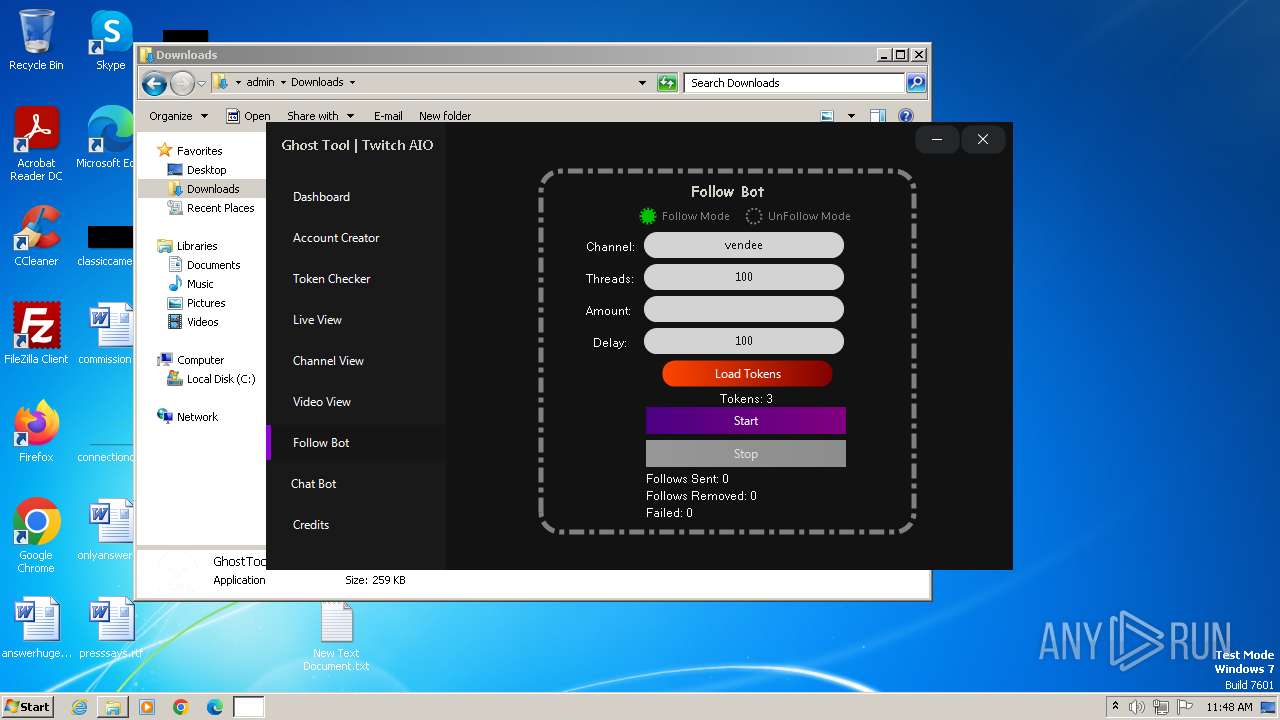The height and width of the screenshot is (720, 1280).
Task: Change view using the views icon
Action: (x=827, y=116)
